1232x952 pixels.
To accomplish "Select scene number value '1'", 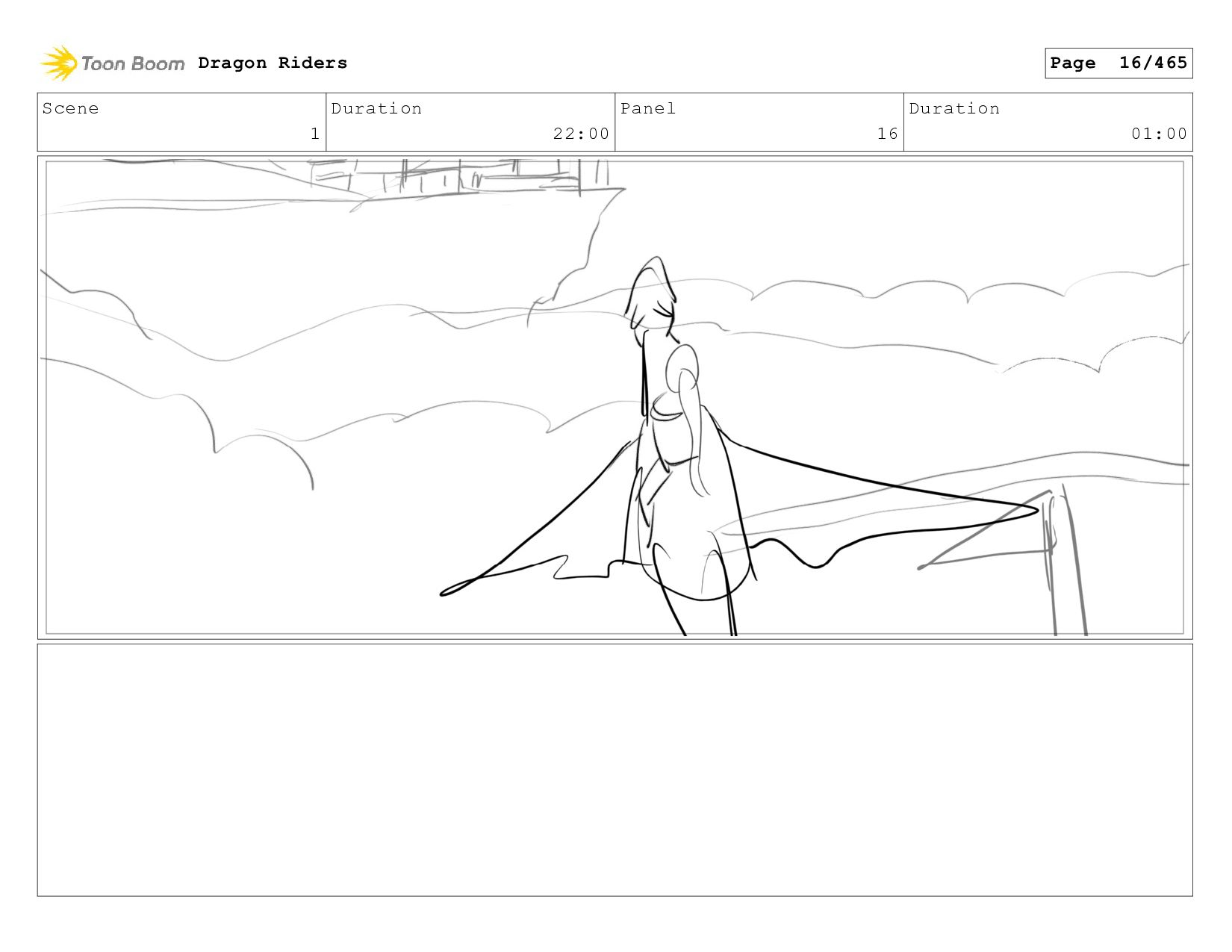I will tap(315, 134).
